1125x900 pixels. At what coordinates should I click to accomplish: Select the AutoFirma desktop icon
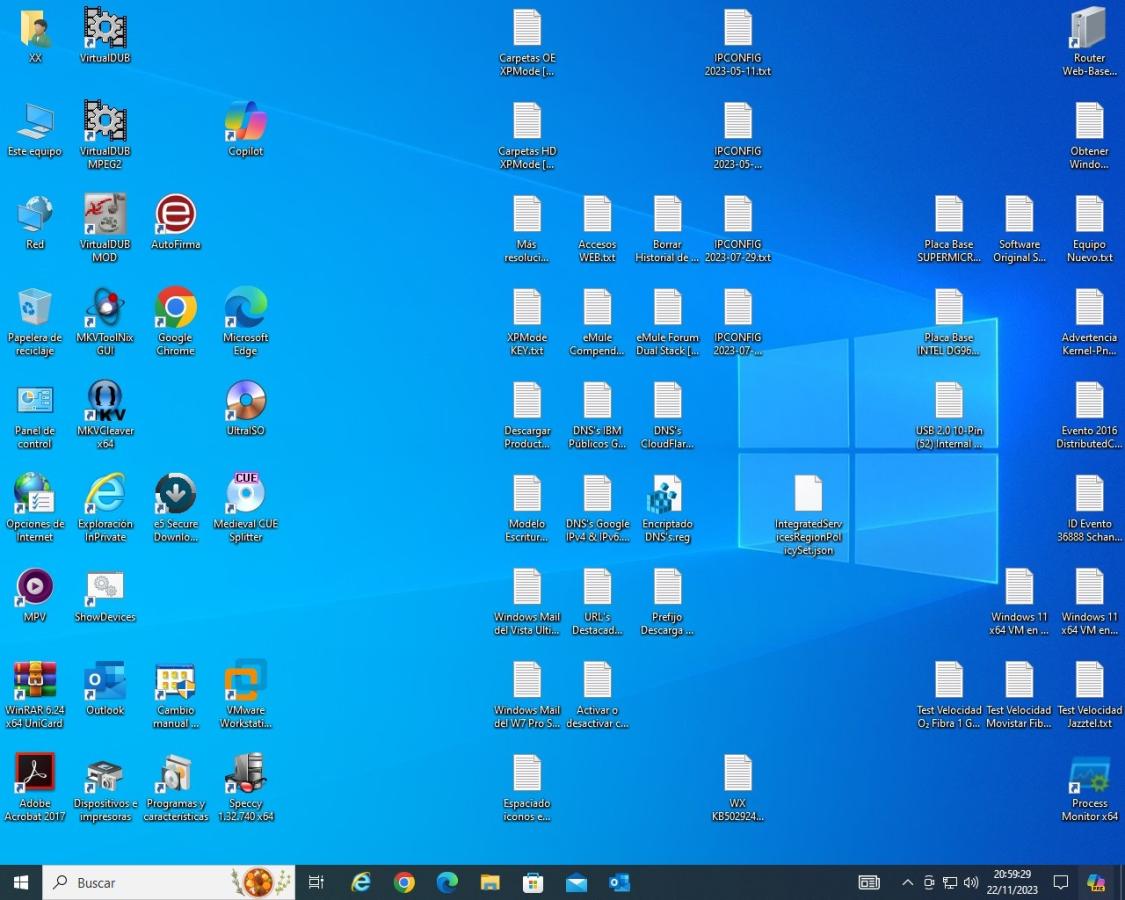click(x=175, y=215)
